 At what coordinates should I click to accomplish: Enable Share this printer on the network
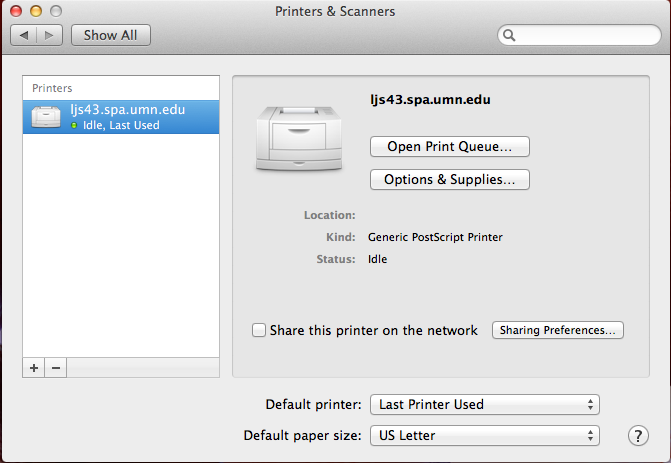coord(259,330)
